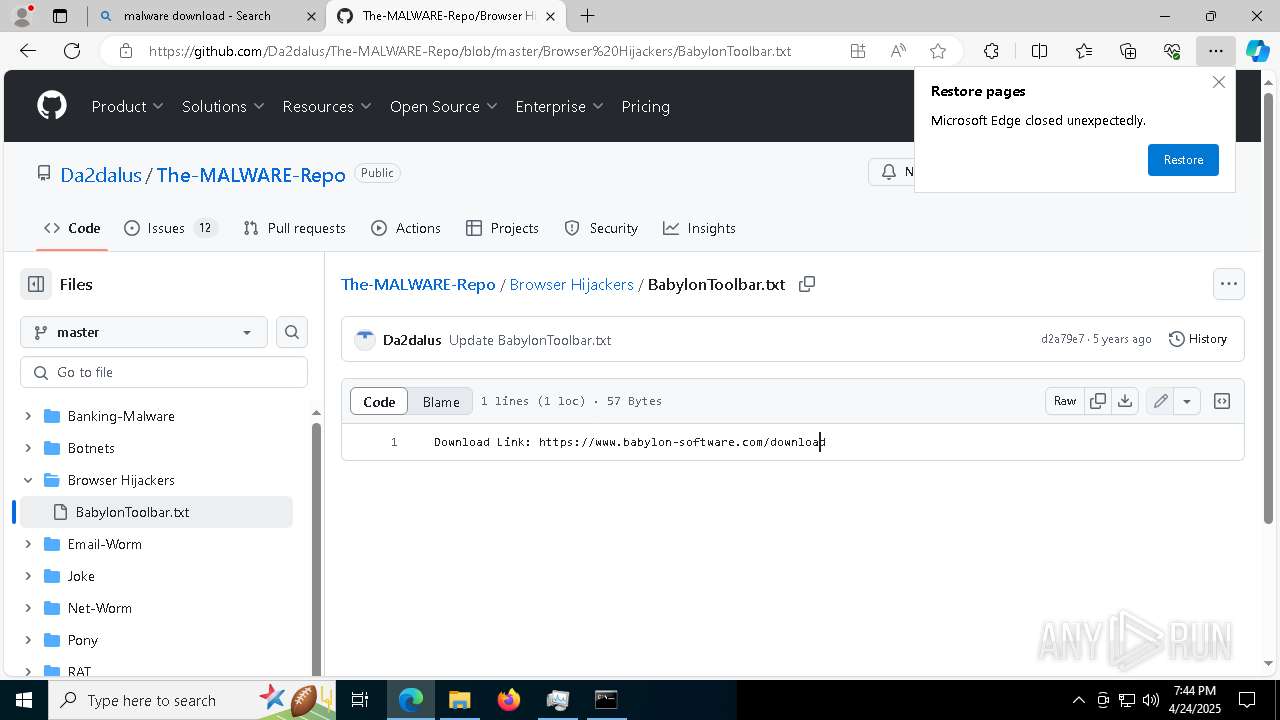Viewport: 1280px width, 720px height.
Task: Add this page to favorites star
Action: [937, 51]
